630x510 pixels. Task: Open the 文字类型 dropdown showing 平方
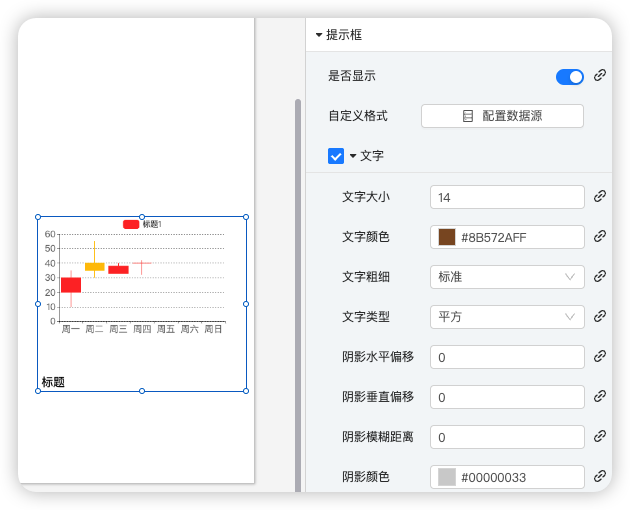tap(507, 317)
